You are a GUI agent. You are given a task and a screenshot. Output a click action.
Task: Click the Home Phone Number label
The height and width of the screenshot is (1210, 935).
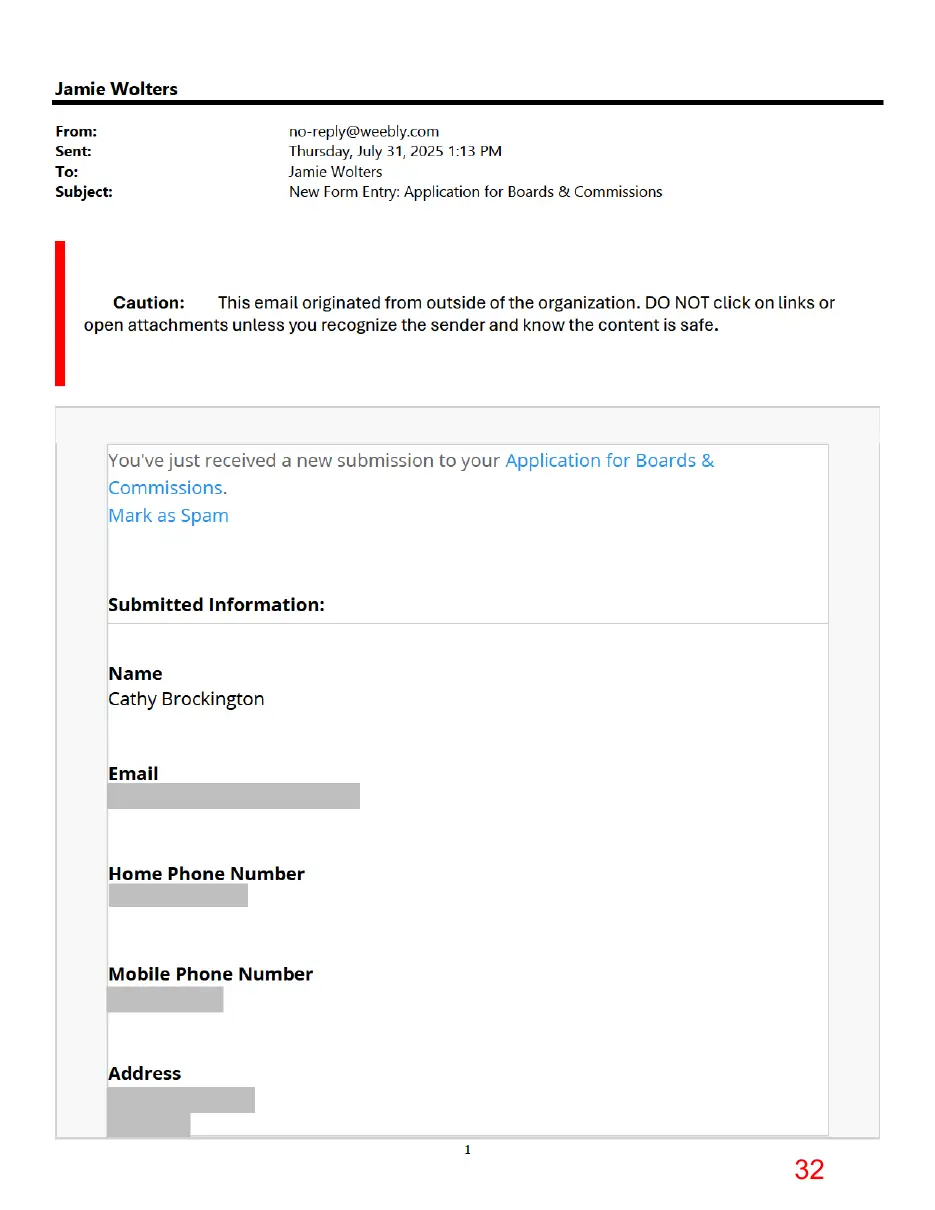point(206,874)
